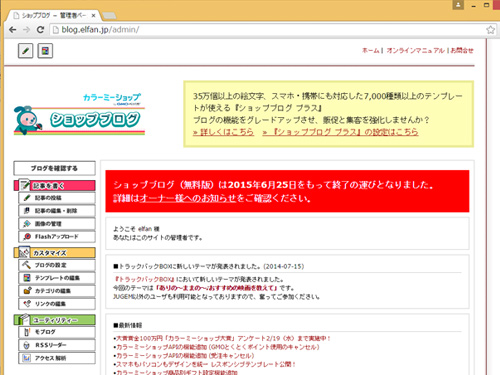Open ブログの設定 from the sidebar
500x375 pixels.
tap(57, 265)
